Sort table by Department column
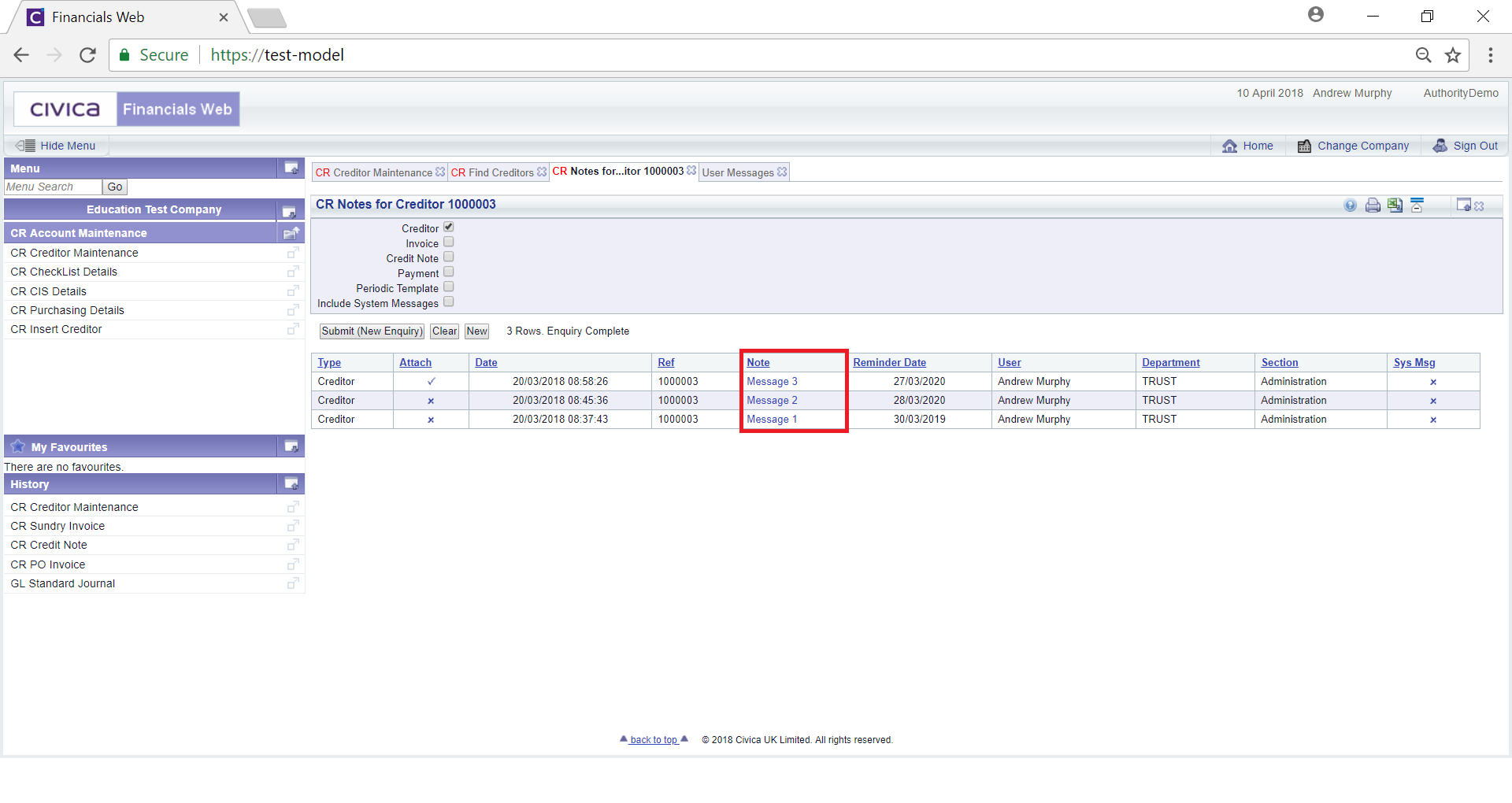This screenshot has height=803, width=1512. point(1170,363)
